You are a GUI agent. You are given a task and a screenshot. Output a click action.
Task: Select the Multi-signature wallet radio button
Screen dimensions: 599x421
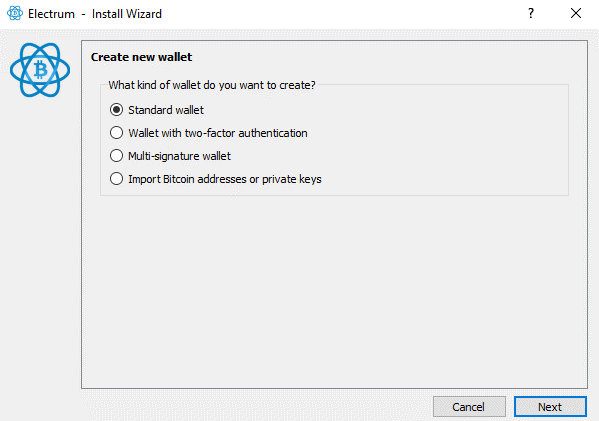coord(116,156)
